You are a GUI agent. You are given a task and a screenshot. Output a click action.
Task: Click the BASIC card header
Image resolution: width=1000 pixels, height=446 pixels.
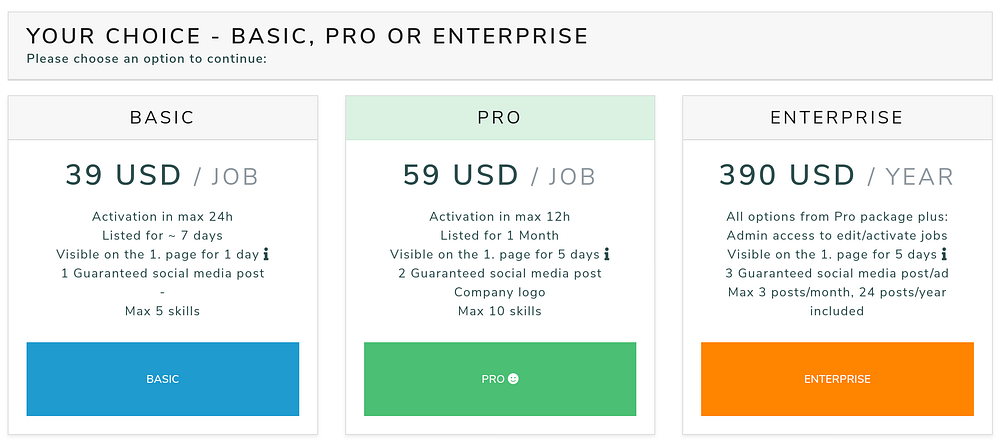click(162, 117)
